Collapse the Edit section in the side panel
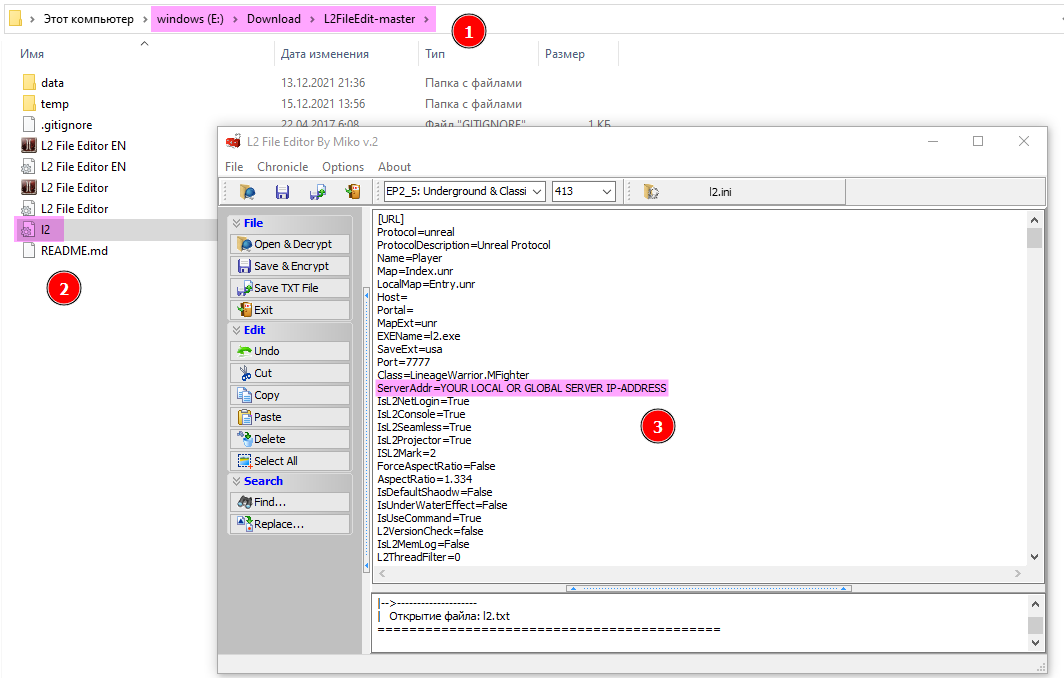Image resolution: width=1064 pixels, height=678 pixels. (236, 330)
